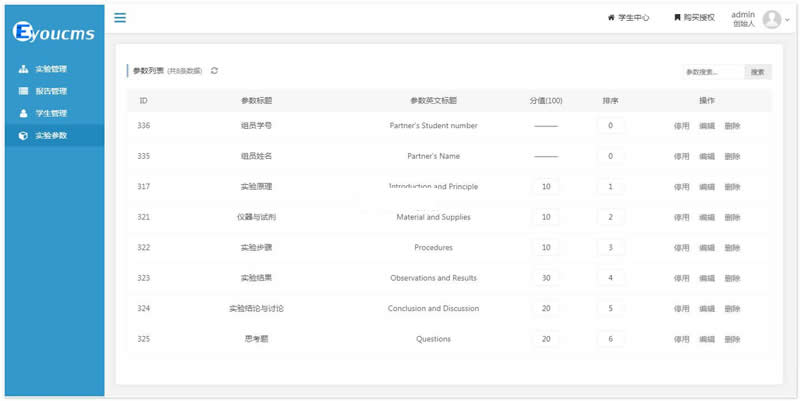Click the hamburger menu icon to collapse sidebar
The height and width of the screenshot is (401, 800).
[120, 18]
